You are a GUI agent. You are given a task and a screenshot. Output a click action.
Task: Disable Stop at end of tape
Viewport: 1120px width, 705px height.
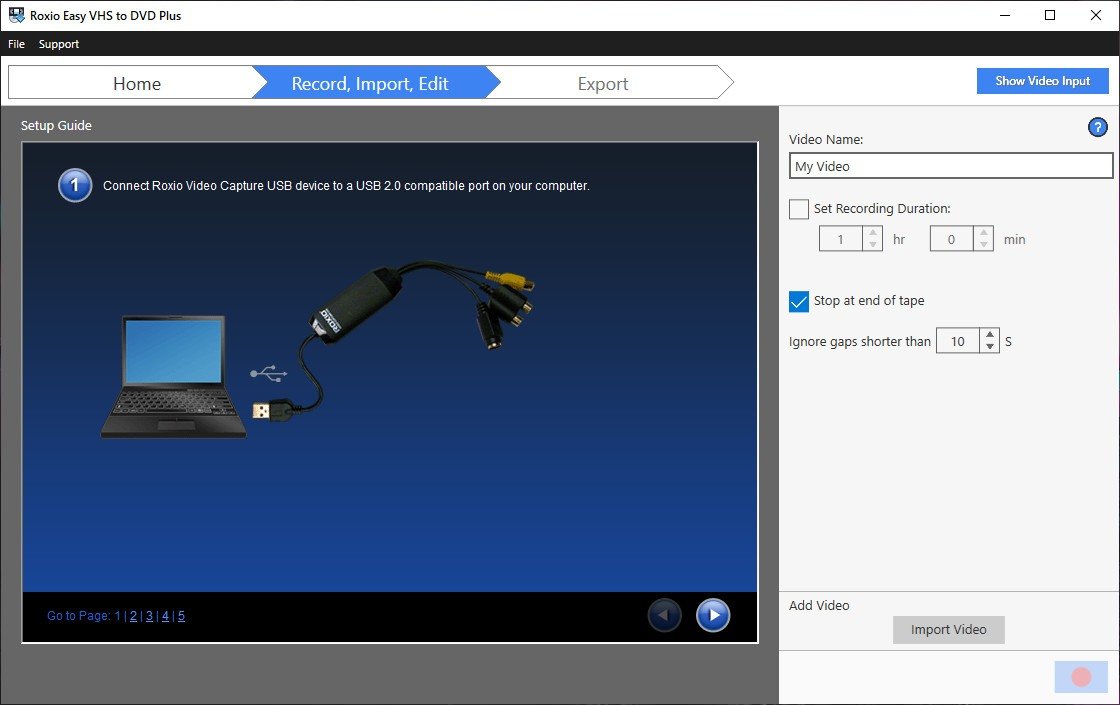click(x=797, y=300)
